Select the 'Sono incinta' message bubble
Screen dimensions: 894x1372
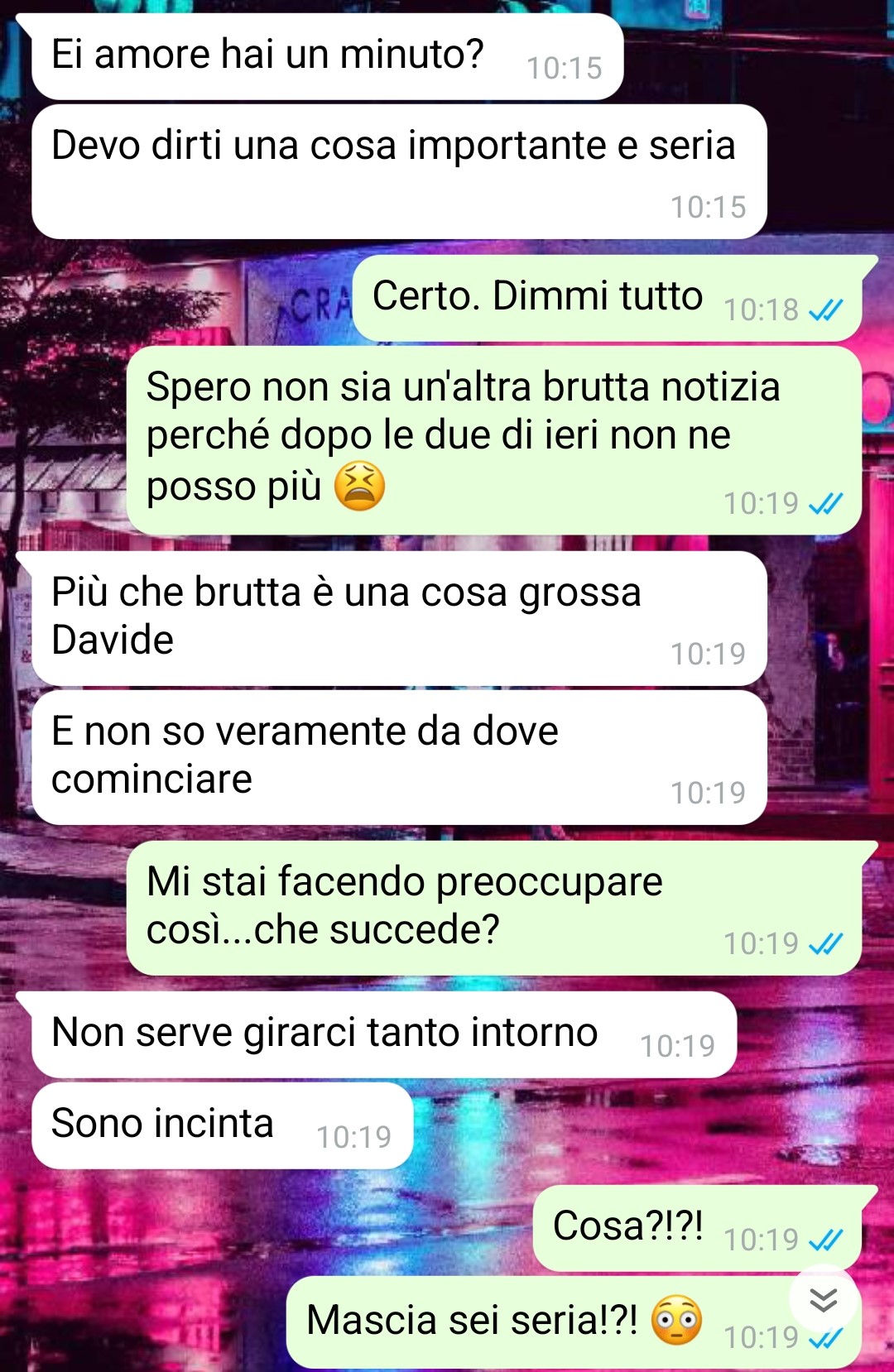tap(222, 1125)
